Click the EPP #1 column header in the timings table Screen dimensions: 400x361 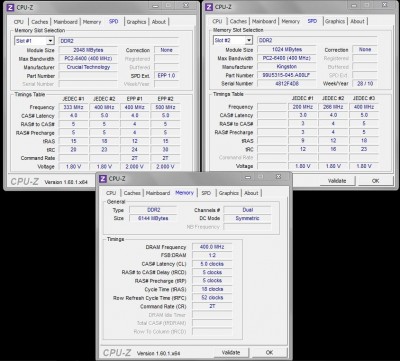pos(135,99)
